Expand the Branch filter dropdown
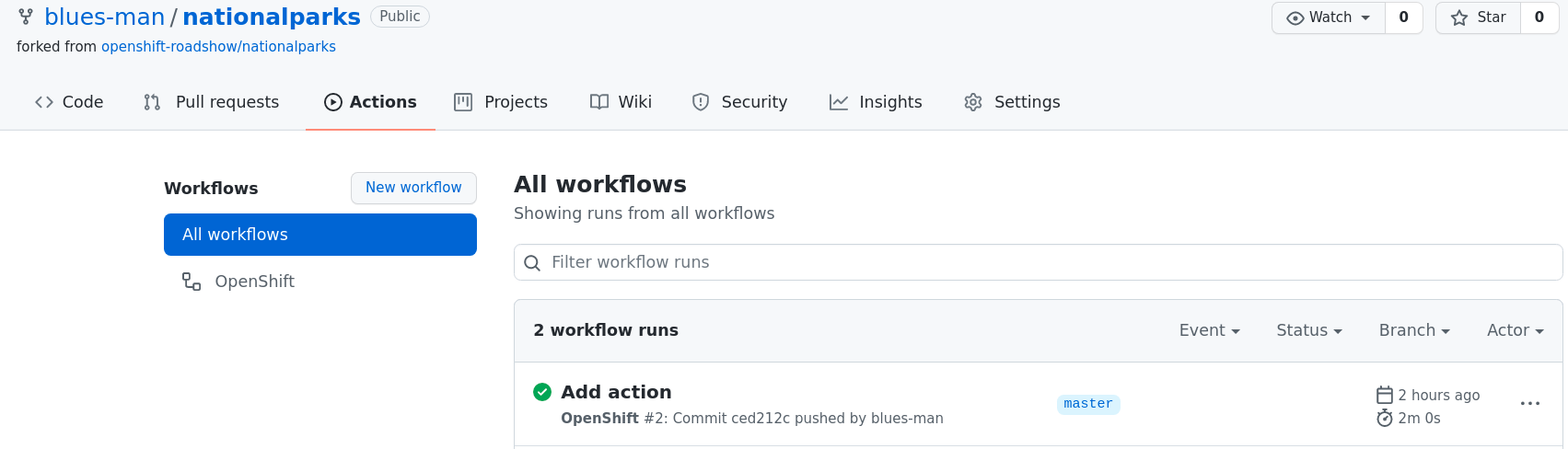The height and width of the screenshot is (449, 1568). [1413, 330]
